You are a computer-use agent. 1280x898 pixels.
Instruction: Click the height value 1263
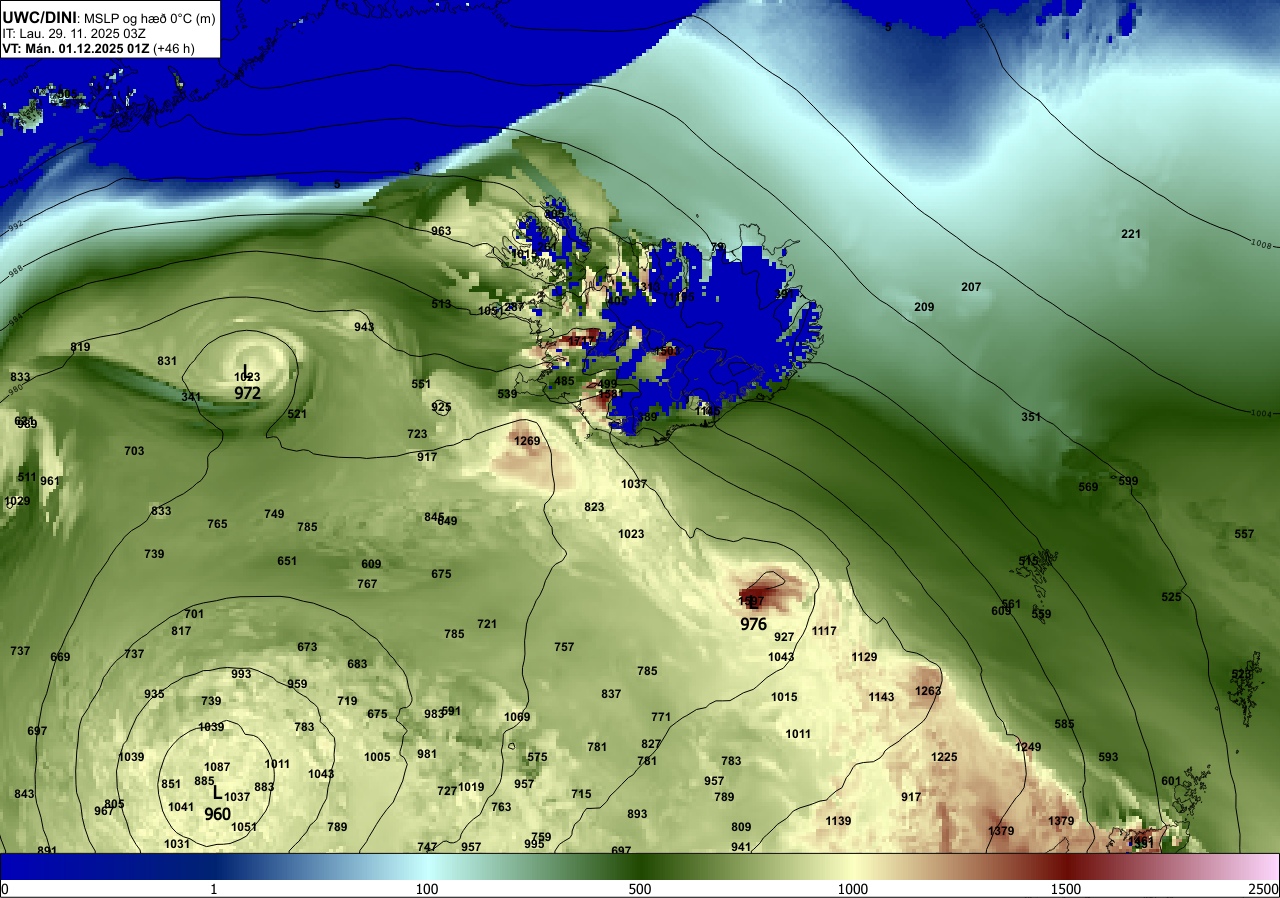928,691
